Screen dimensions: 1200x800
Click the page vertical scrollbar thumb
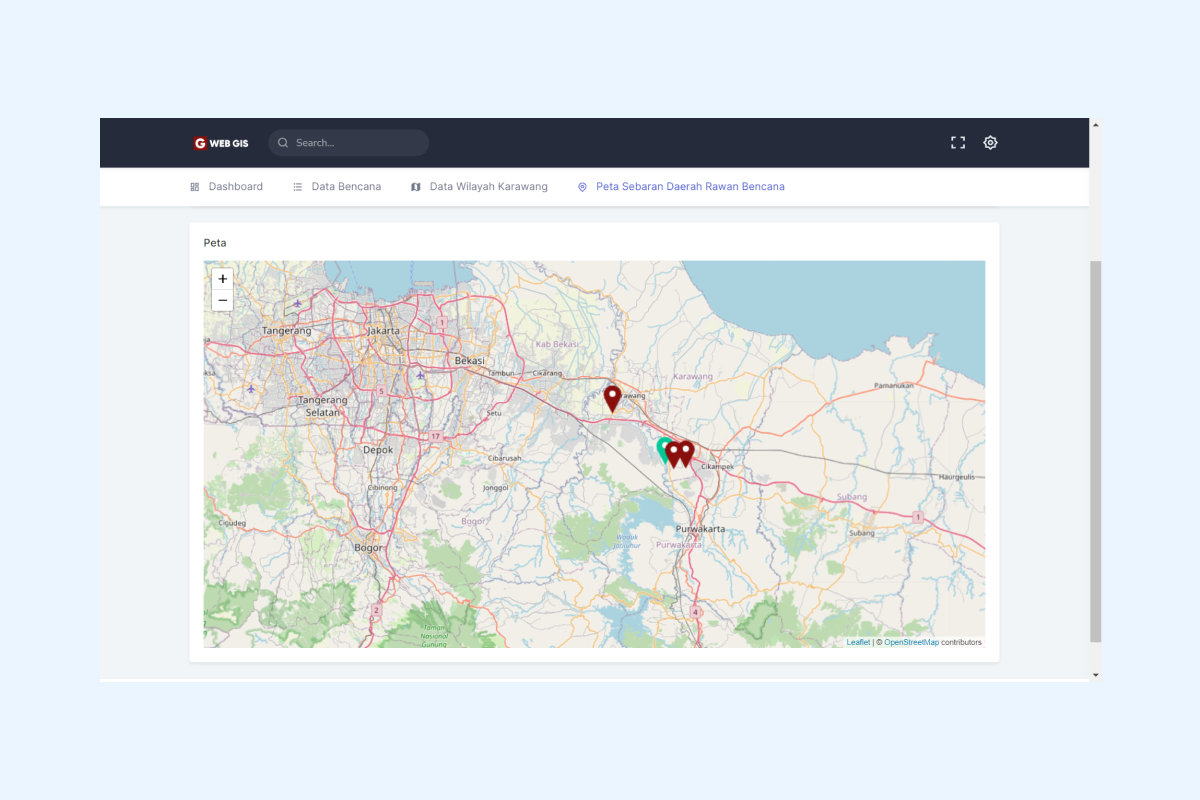point(1095,451)
